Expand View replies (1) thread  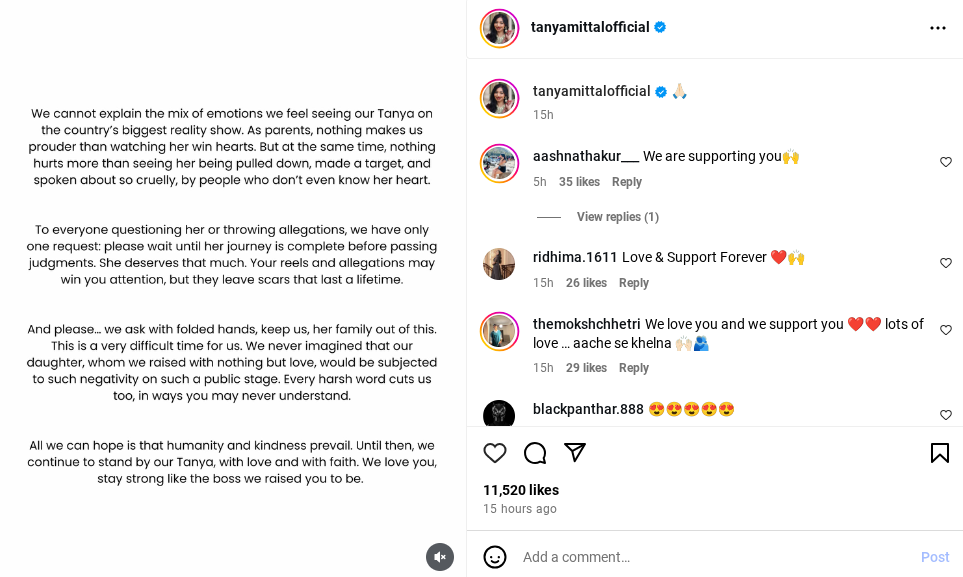(x=617, y=217)
